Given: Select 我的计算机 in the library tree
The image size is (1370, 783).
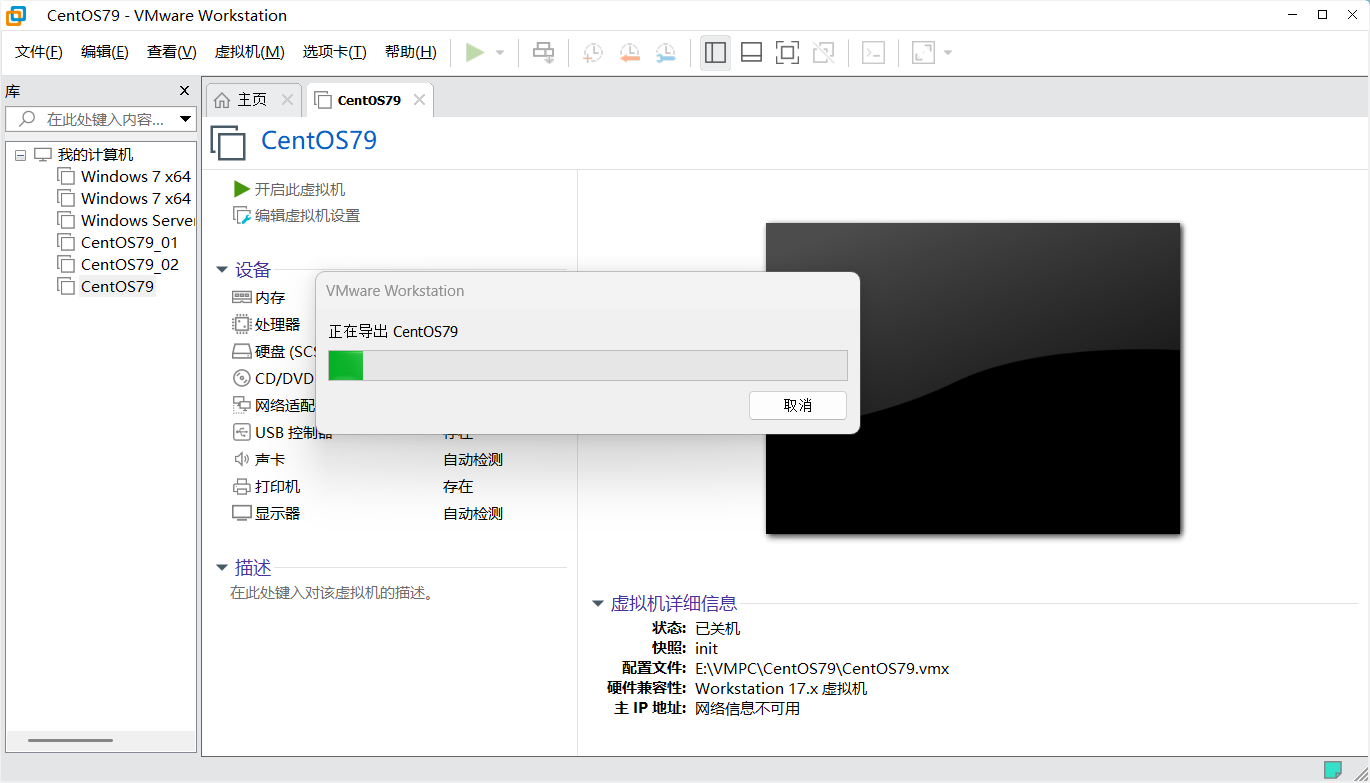Looking at the screenshot, I should [95, 155].
